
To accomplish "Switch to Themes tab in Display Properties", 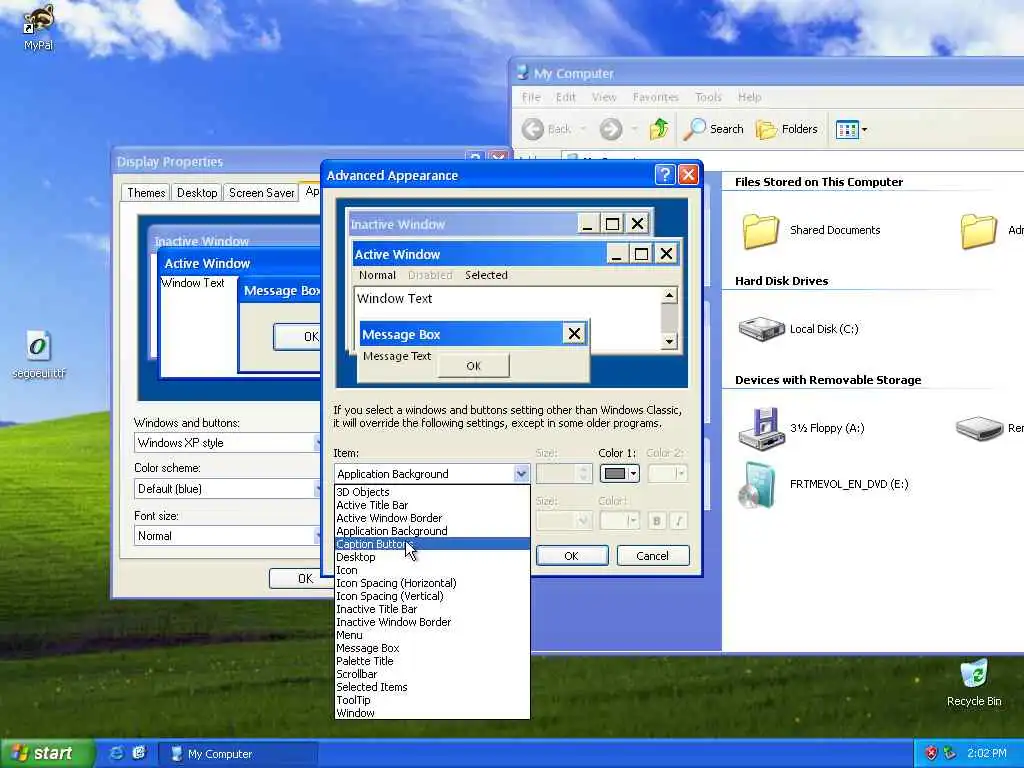I will click(146, 193).
